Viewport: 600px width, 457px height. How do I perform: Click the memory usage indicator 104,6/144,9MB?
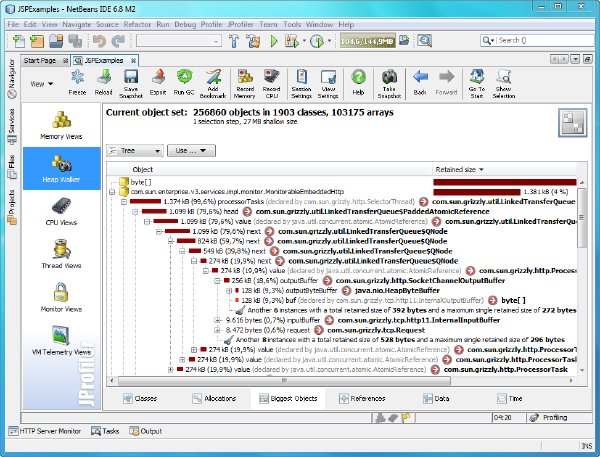[x=367, y=41]
